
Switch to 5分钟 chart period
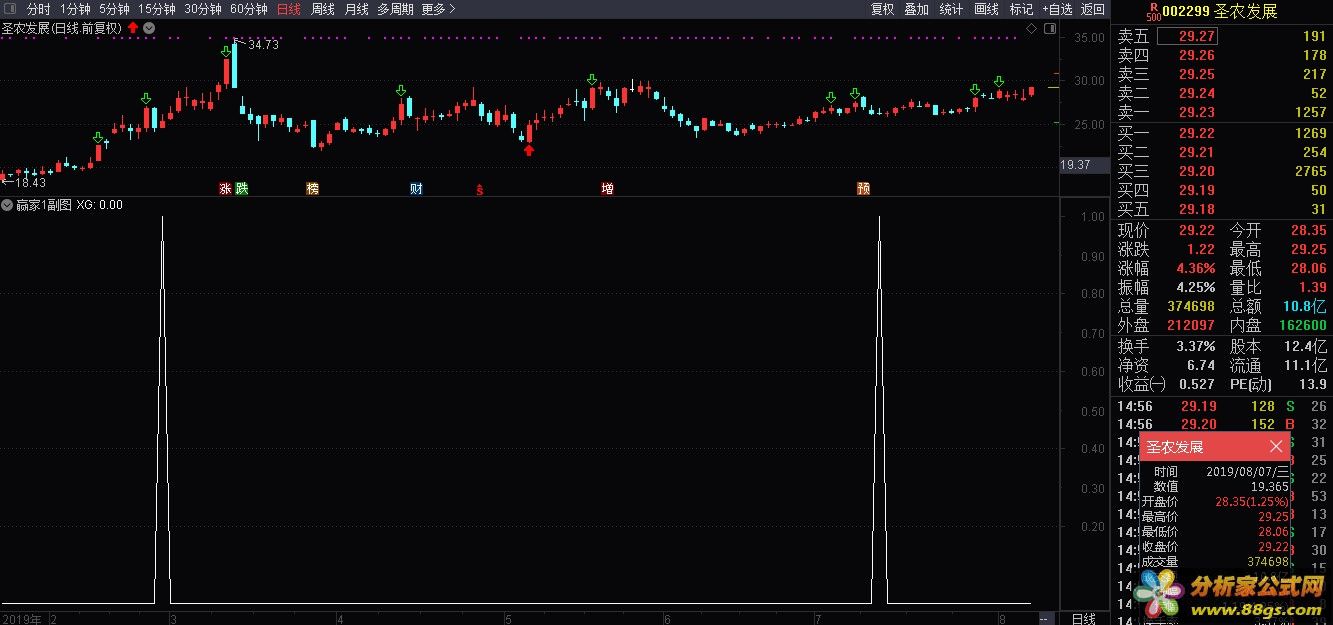[x=114, y=9]
